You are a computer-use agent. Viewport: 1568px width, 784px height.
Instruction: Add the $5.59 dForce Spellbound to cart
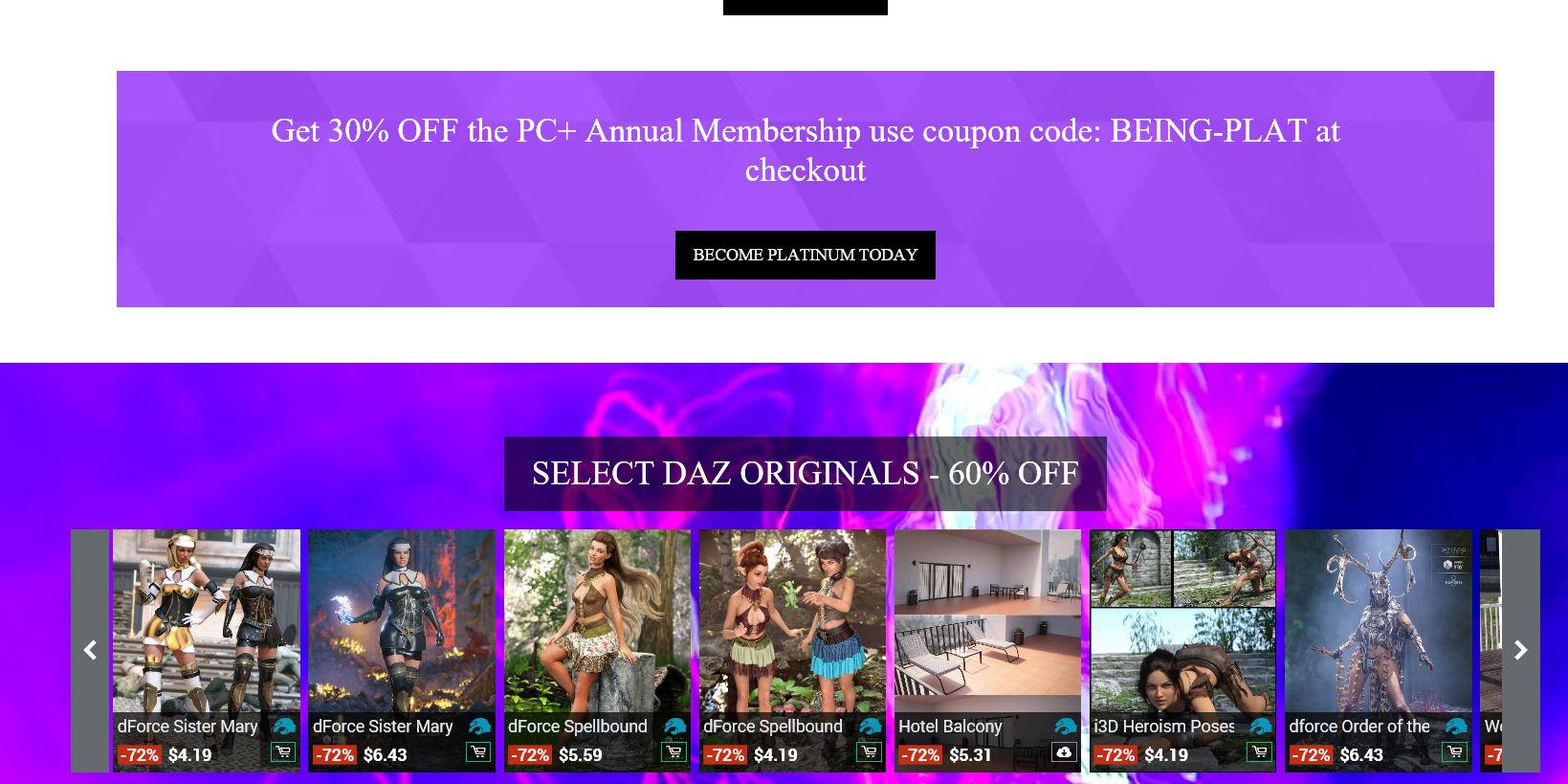coord(673,752)
